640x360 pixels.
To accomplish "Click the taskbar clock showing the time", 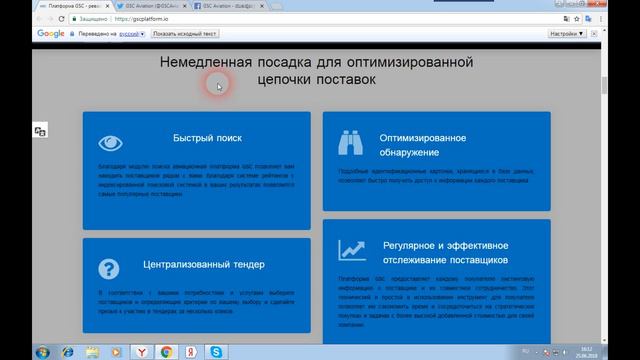I will click(x=587, y=352).
